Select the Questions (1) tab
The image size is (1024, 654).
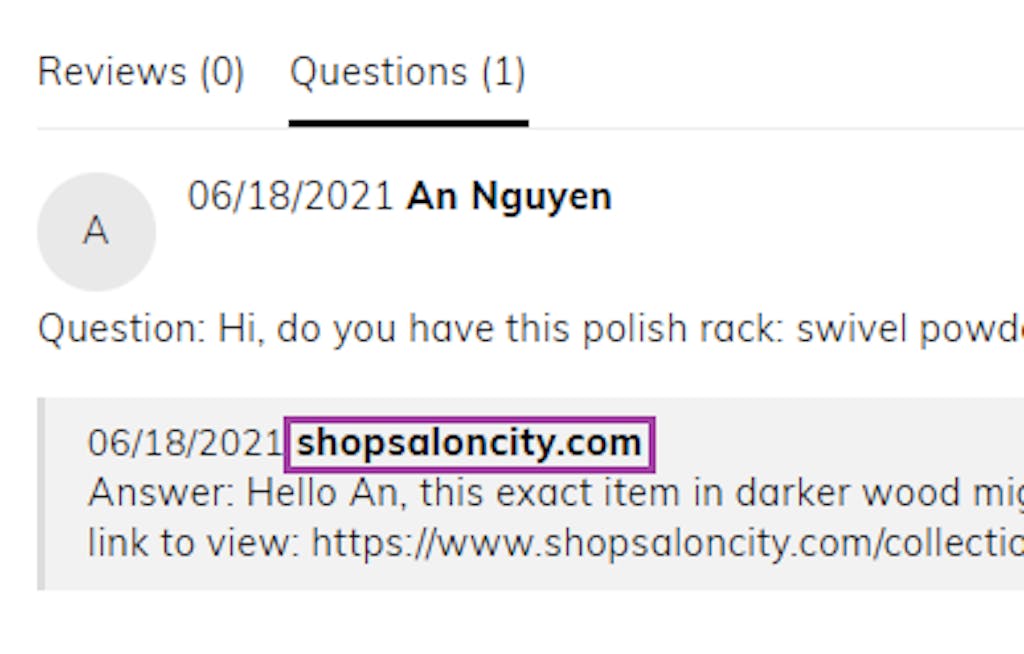pos(407,73)
